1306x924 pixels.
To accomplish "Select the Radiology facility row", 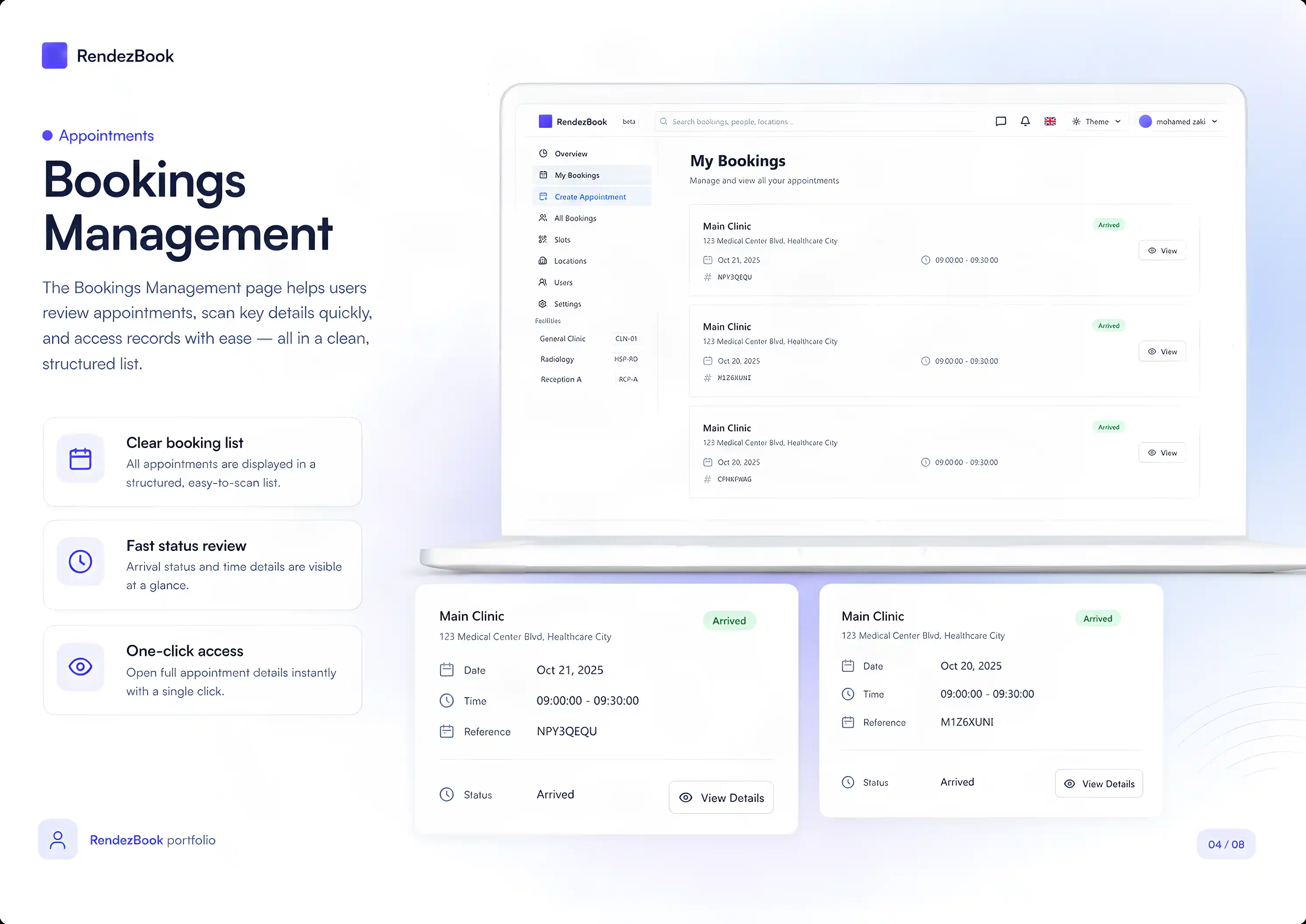I will [589, 359].
